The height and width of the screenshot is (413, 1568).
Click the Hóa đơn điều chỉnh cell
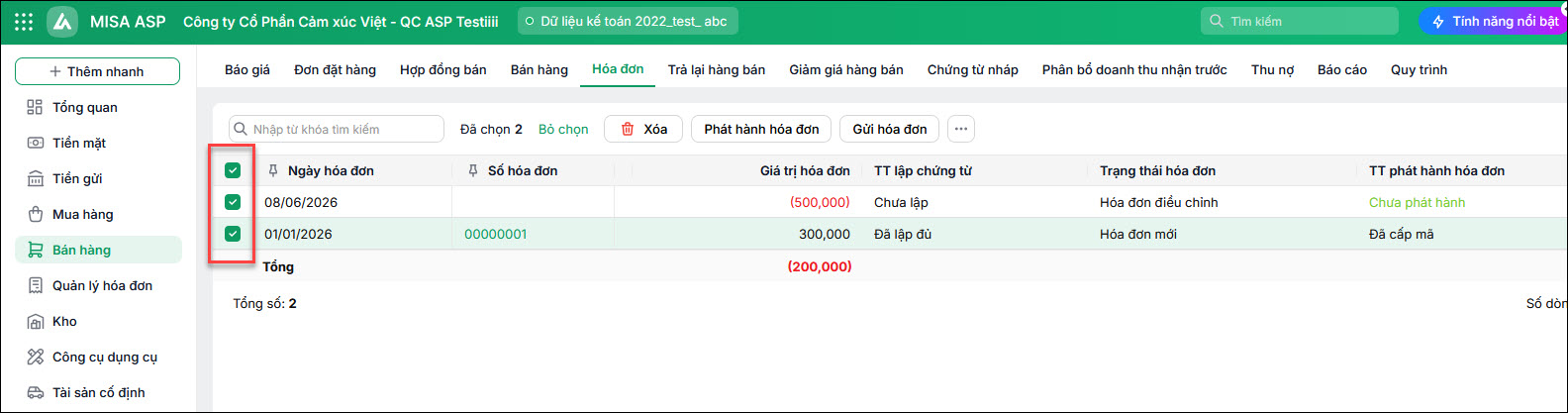click(1158, 202)
